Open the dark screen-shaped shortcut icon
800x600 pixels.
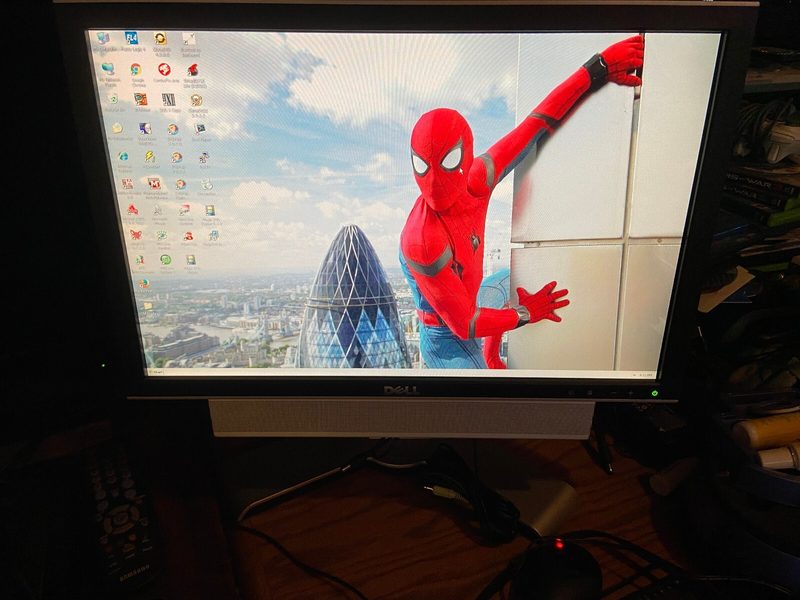tap(200, 129)
